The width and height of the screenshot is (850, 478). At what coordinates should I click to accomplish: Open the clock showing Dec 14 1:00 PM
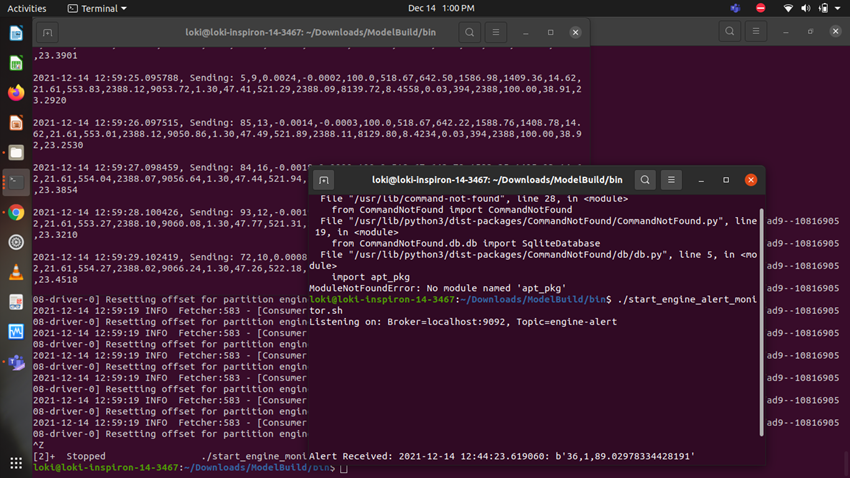click(x=441, y=8)
